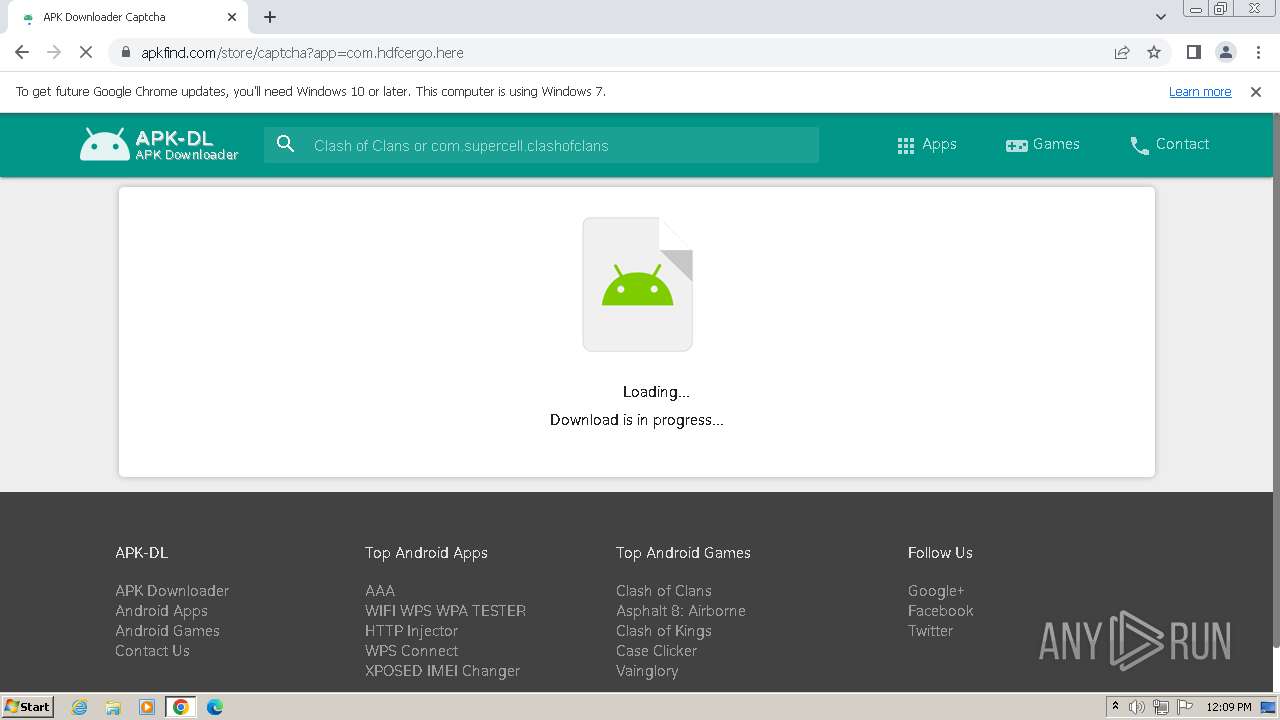Viewport: 1280px width, 720px height.
Task: Open Microsoft Edge from taskbar
Action: pyautogui.click(x=215, y=707)
